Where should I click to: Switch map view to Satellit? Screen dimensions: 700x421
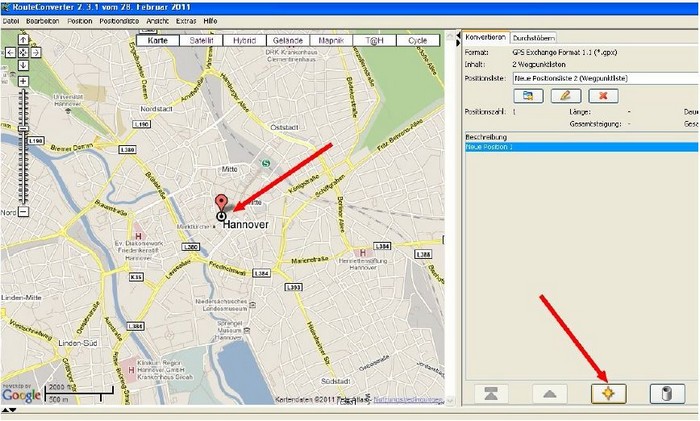201,41
